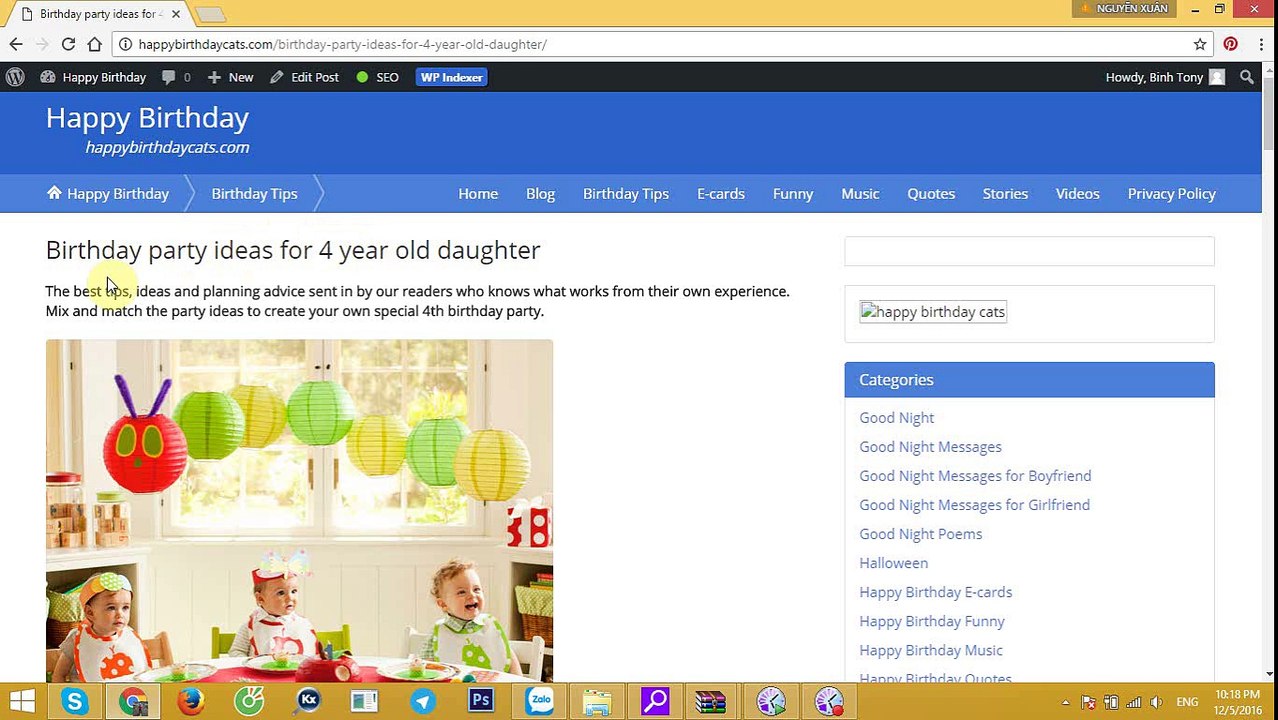
Task: Click the Pinterest extension icon
Action: click(1230, 44)
